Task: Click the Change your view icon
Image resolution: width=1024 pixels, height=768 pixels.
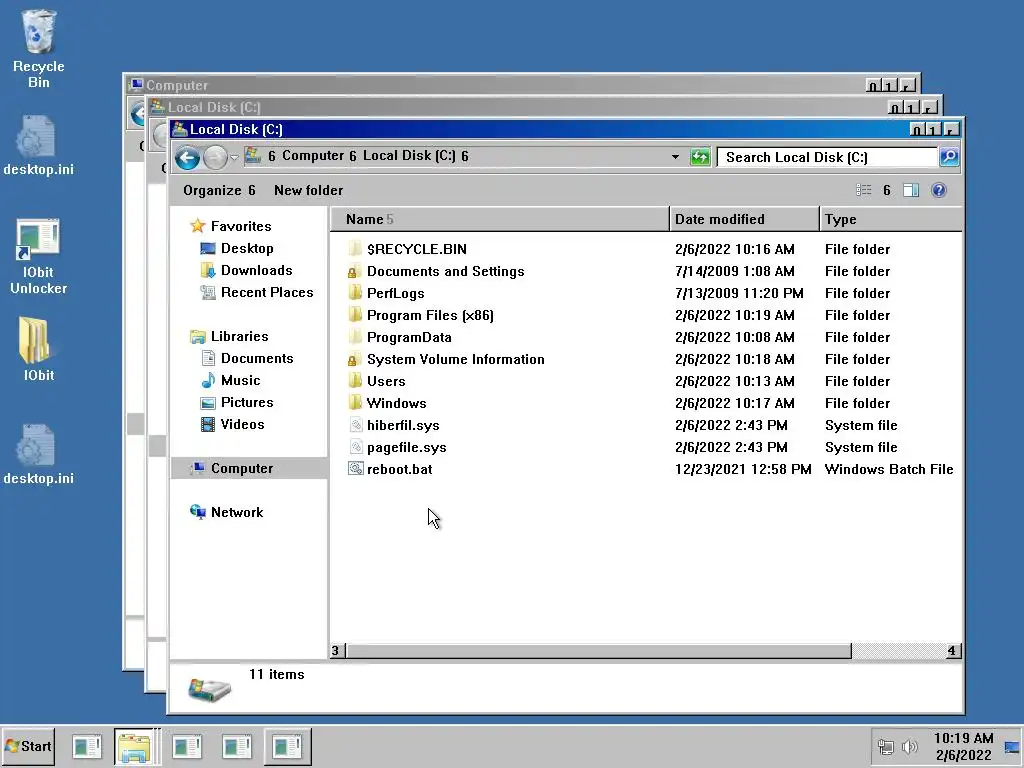Action: click(863, 190)
